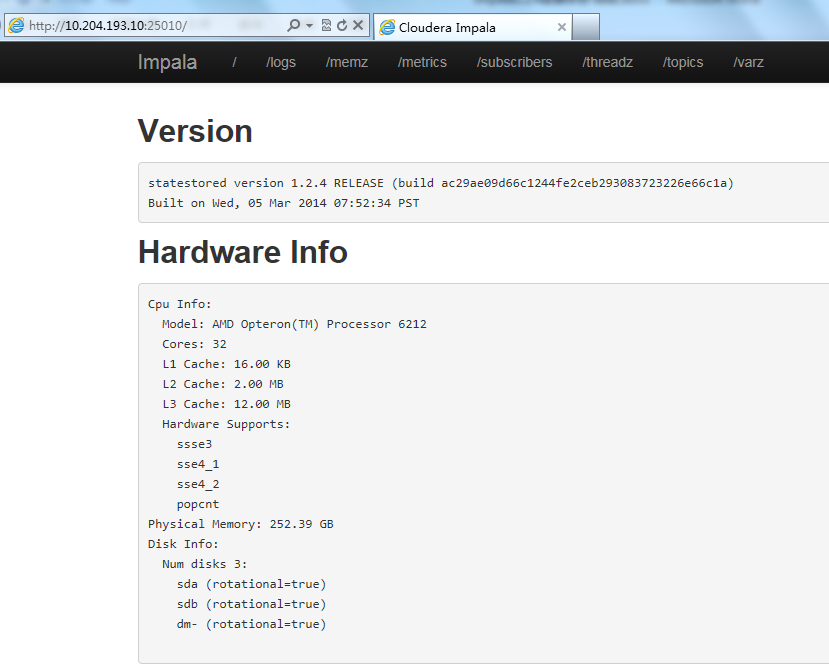Viewport: 829px width, 667px height.
Task: Open the /subscribers page
Action: (x=514, y=62)
